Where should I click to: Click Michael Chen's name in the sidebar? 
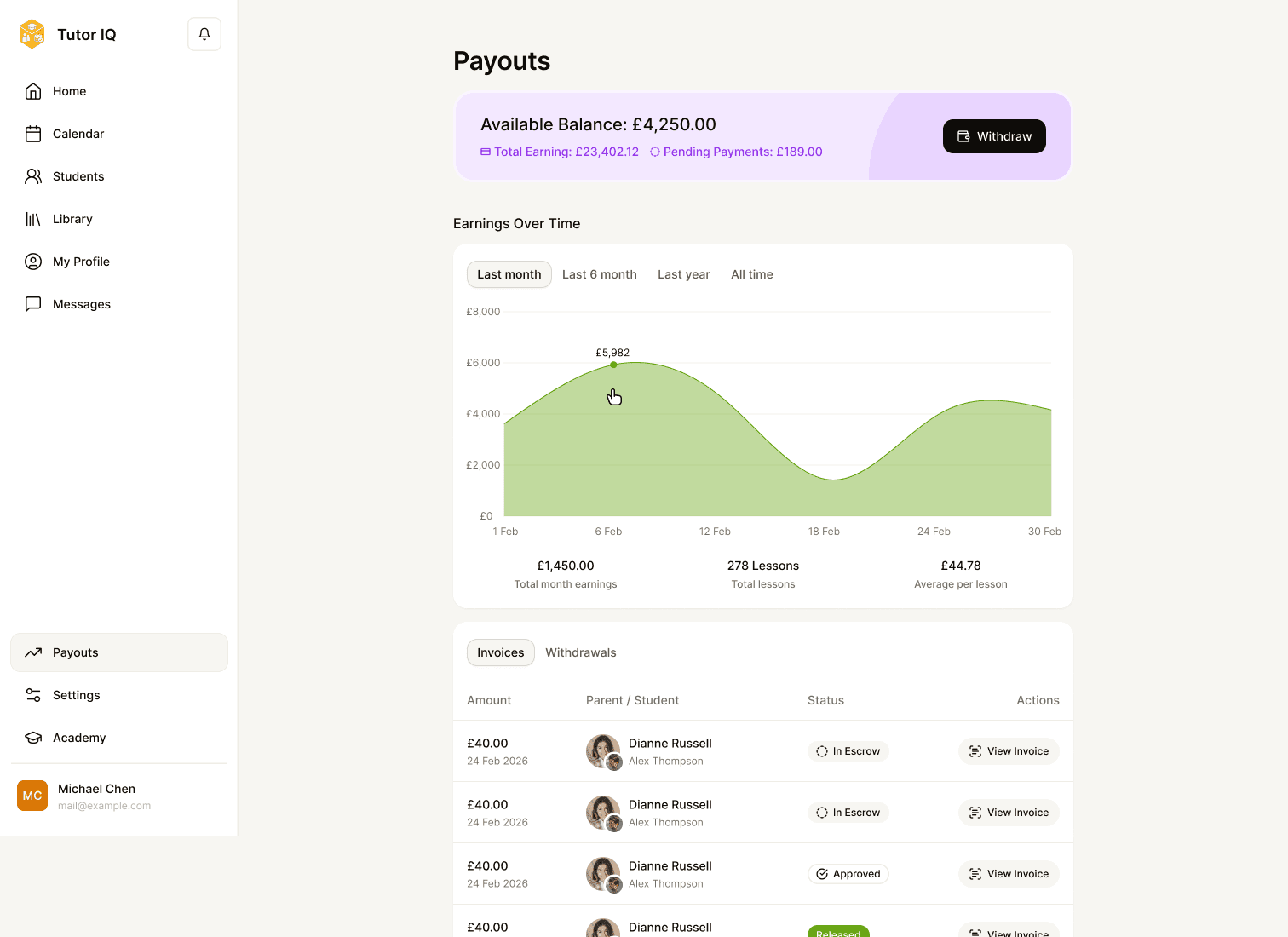pyautogui.click(x=96, y=789)
